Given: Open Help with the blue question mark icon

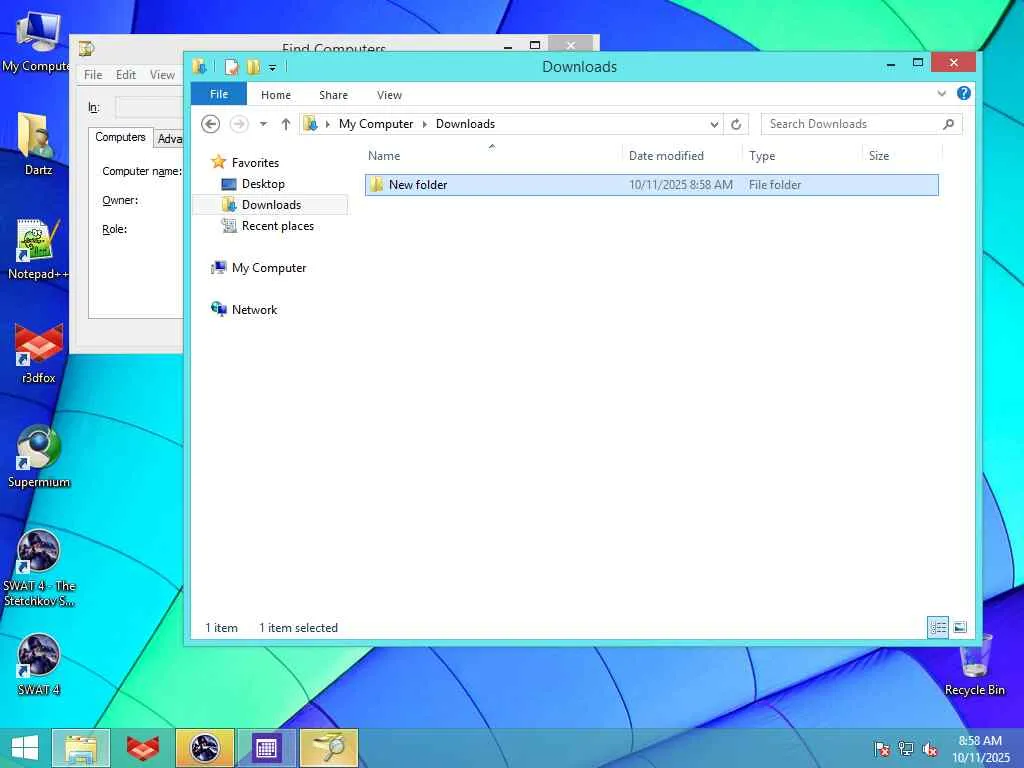Looking at the screenshot, I should 963,93.
